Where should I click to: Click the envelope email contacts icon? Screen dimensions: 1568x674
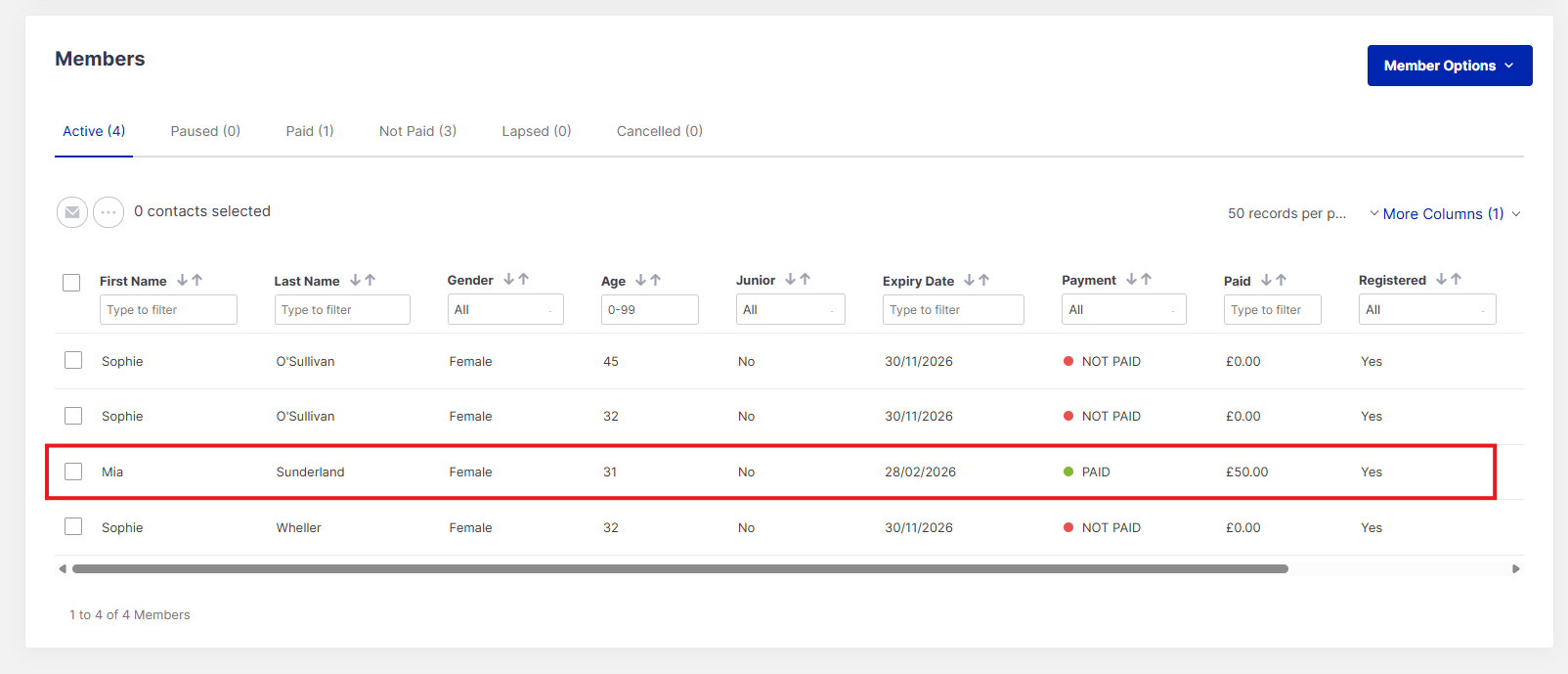(72, 212)
